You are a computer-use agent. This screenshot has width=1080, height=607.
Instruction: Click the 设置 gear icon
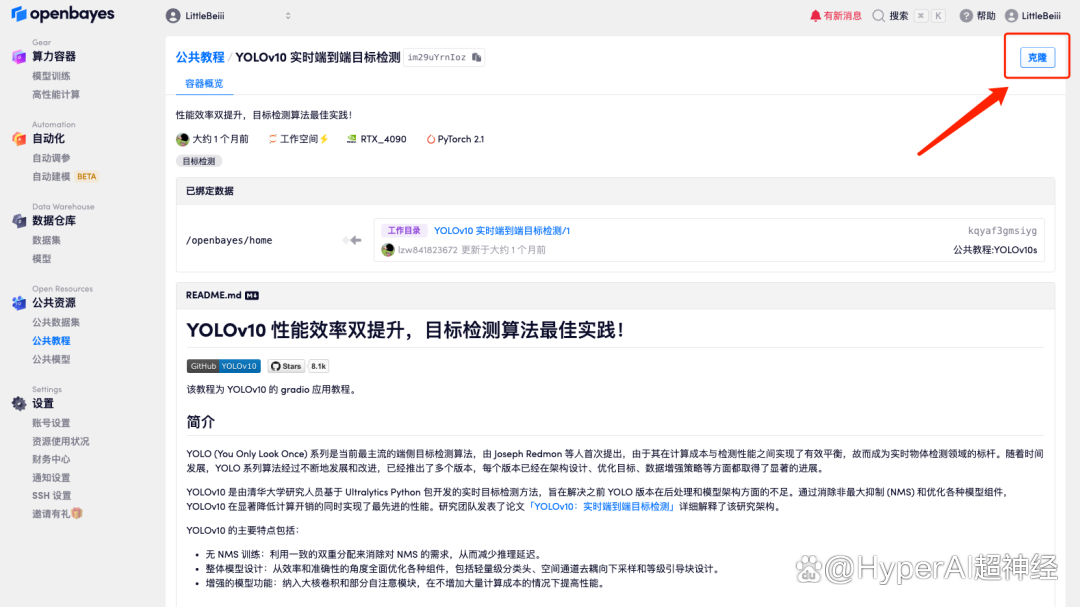click(19, 403)
